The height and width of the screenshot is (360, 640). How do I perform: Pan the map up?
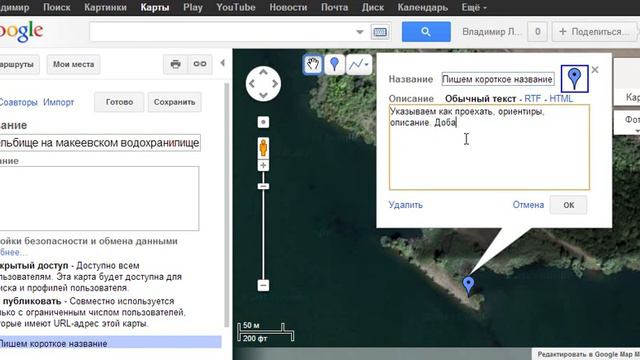pyautogui.click(x=263, y=72)
